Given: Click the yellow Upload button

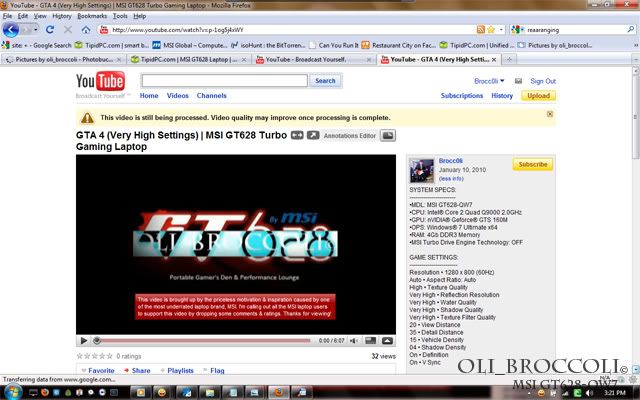Looking at the screenshot, I should [x=538, y=96].
